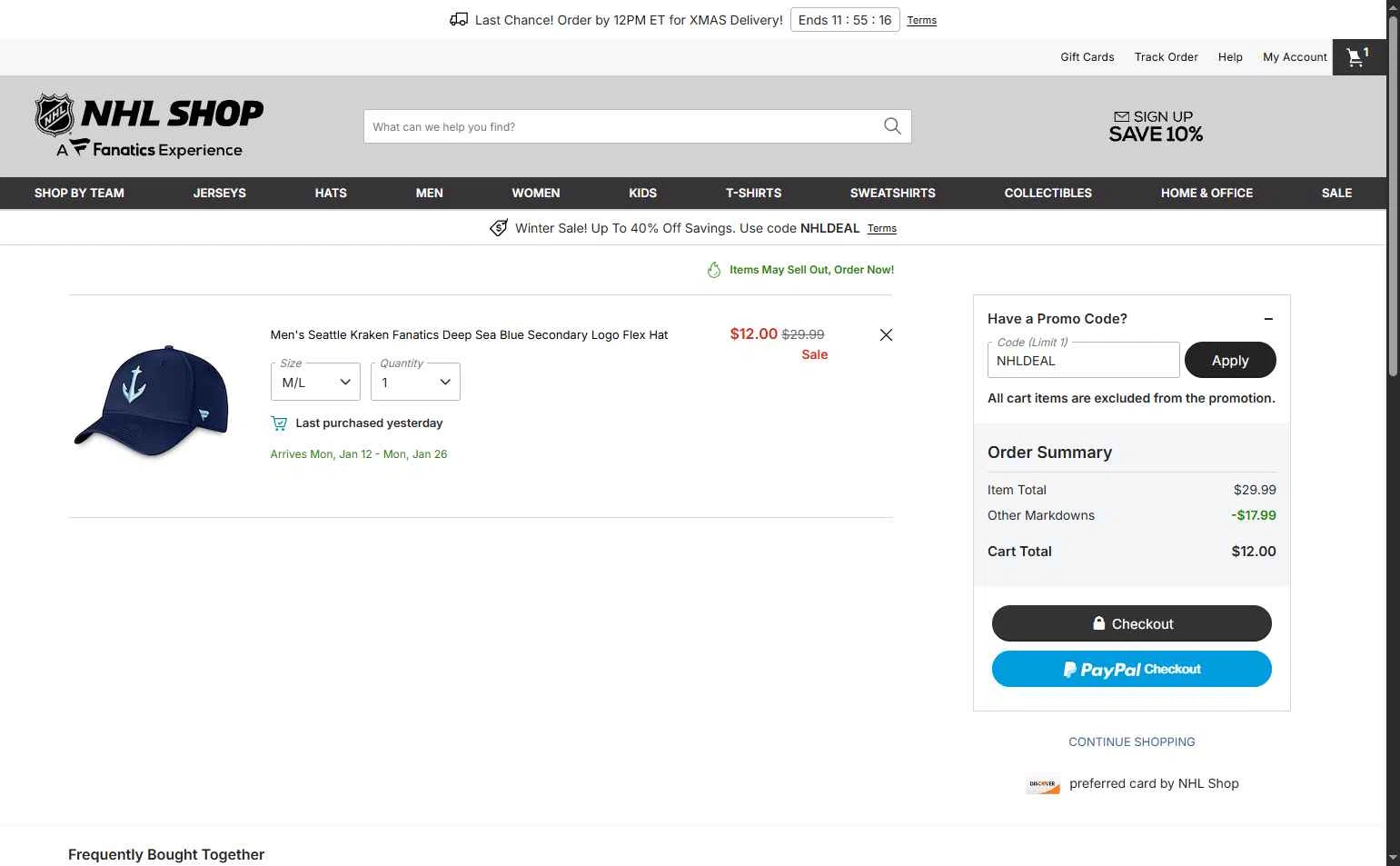The width and height of the screenshot is (1400, 866).
Task: Open the Hats menu
Action: 331,193
